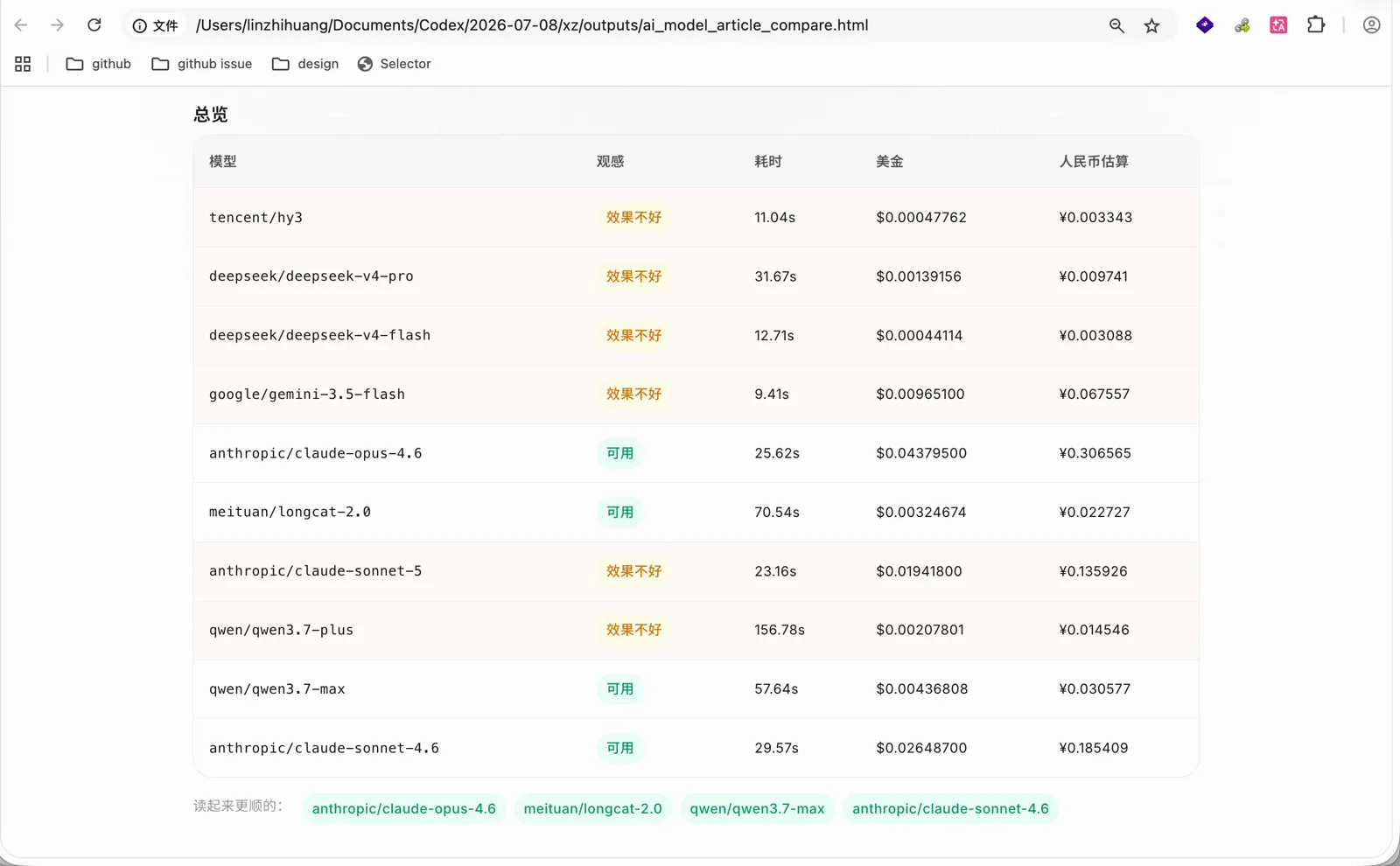Click the 可用 badge for claude-opus-4.6 row
This screenshot has height=866, width=1400.
620,453
